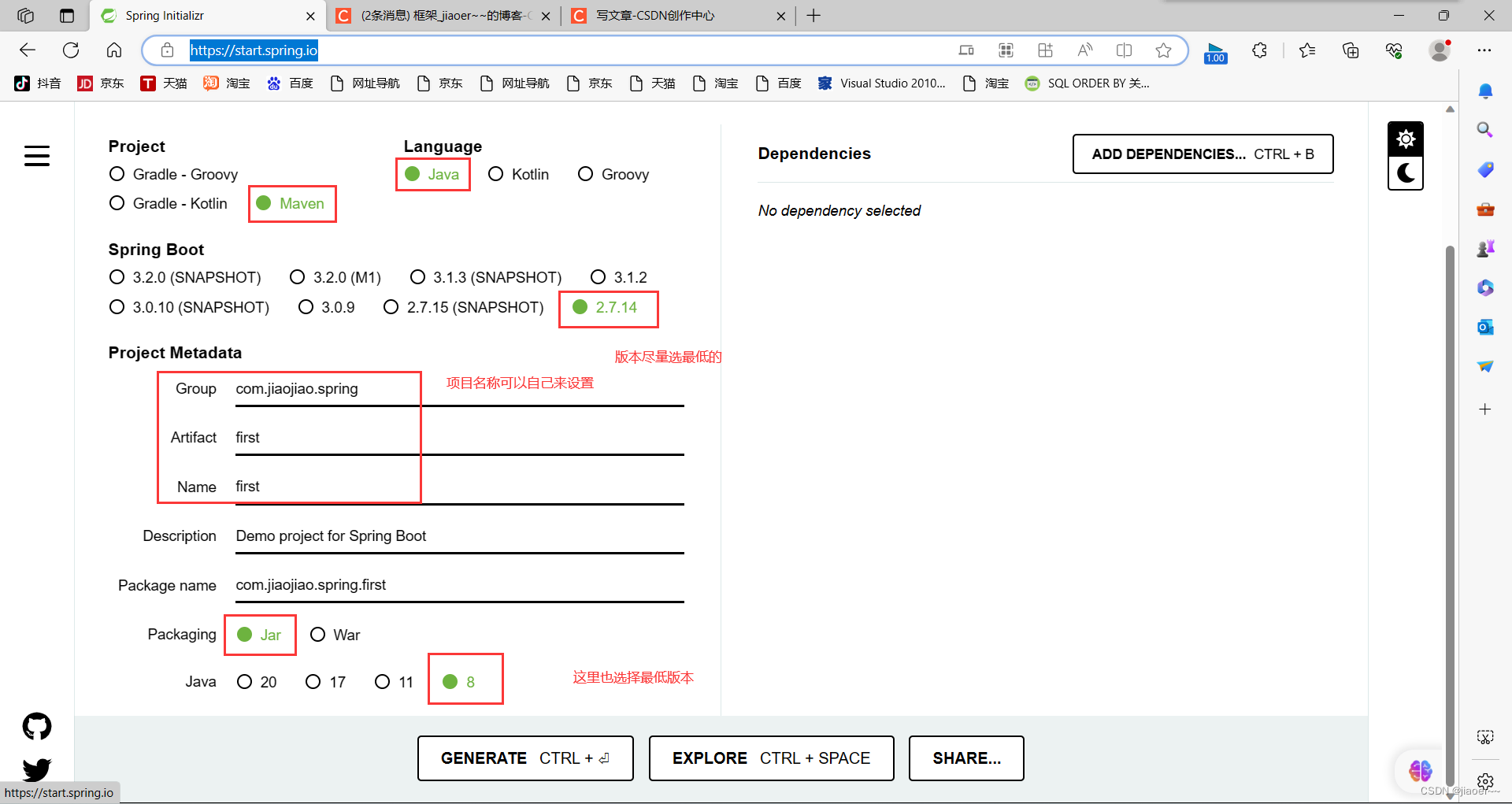
Task: Add this page to favorites star
Action: [x=1163, y=50]
